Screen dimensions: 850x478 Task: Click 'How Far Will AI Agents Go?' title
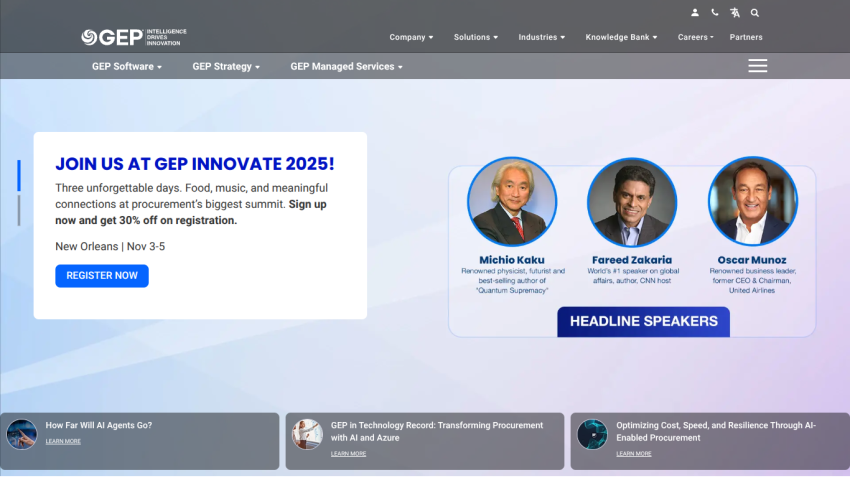99,425
